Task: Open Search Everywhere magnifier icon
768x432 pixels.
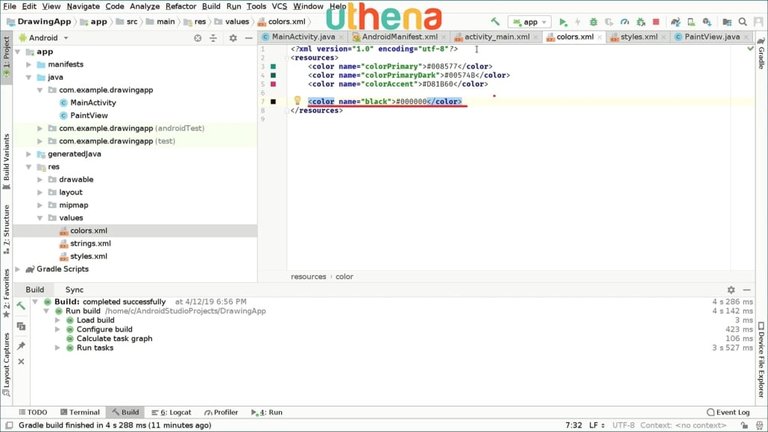Action: (x=743, y=21)
